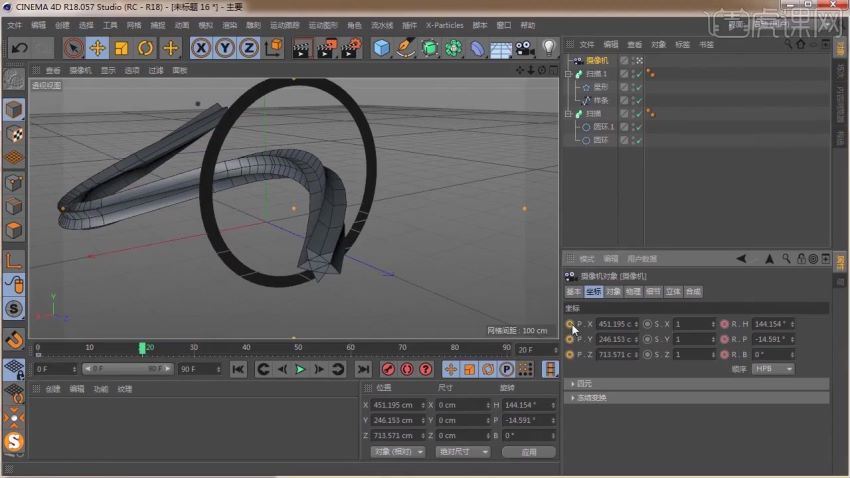Open the 绝对尺寸 dropdown
Screen dimensions: 850x478
(462, 452)
